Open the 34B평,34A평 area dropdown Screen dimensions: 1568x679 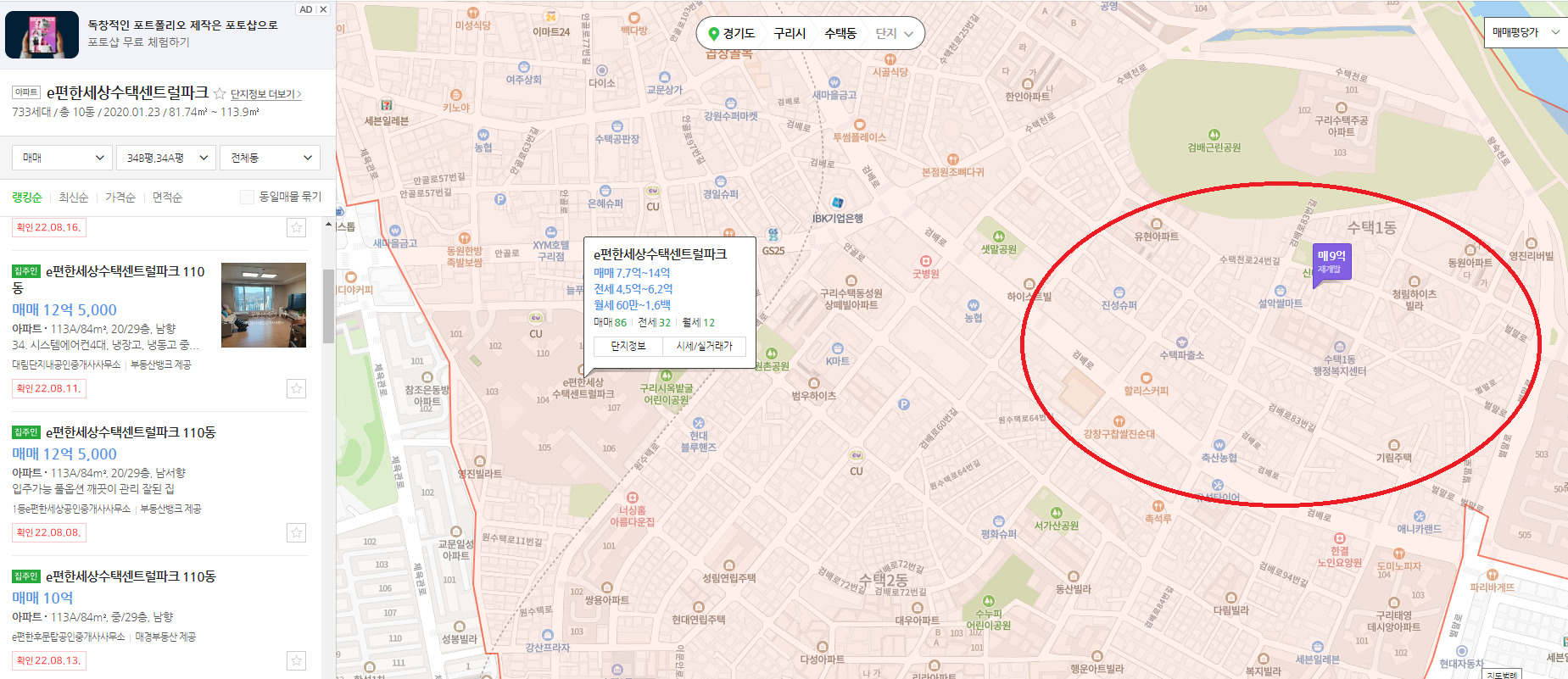(x=166, y=158)
